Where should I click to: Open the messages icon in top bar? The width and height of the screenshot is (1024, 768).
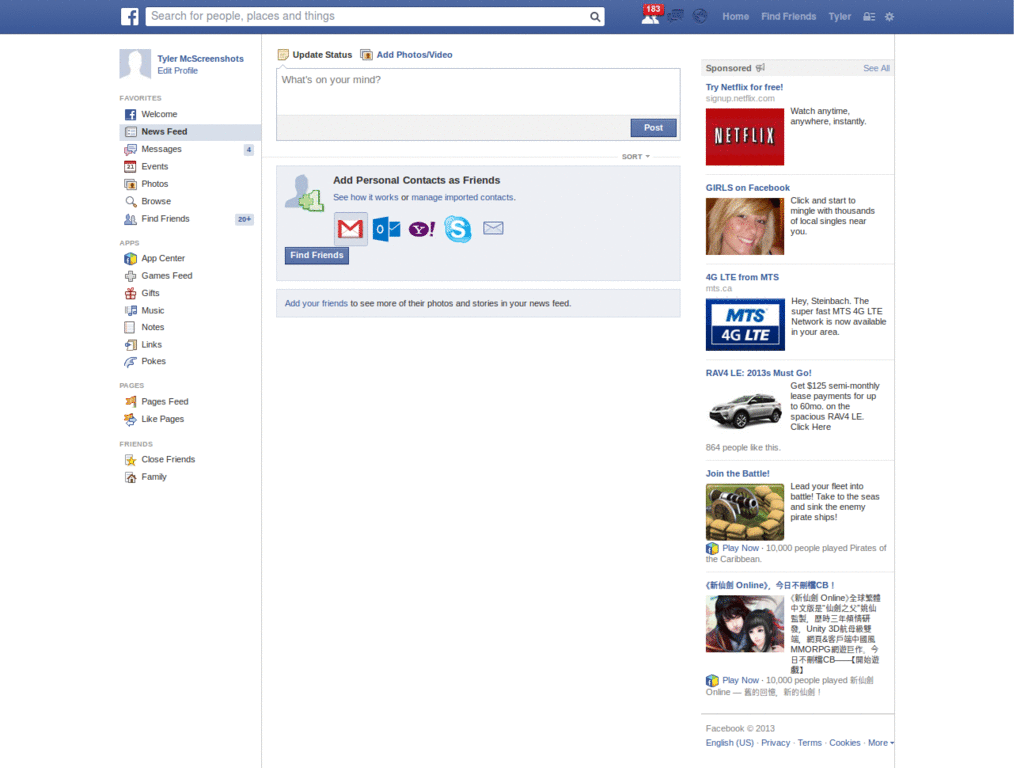[675, 16]
